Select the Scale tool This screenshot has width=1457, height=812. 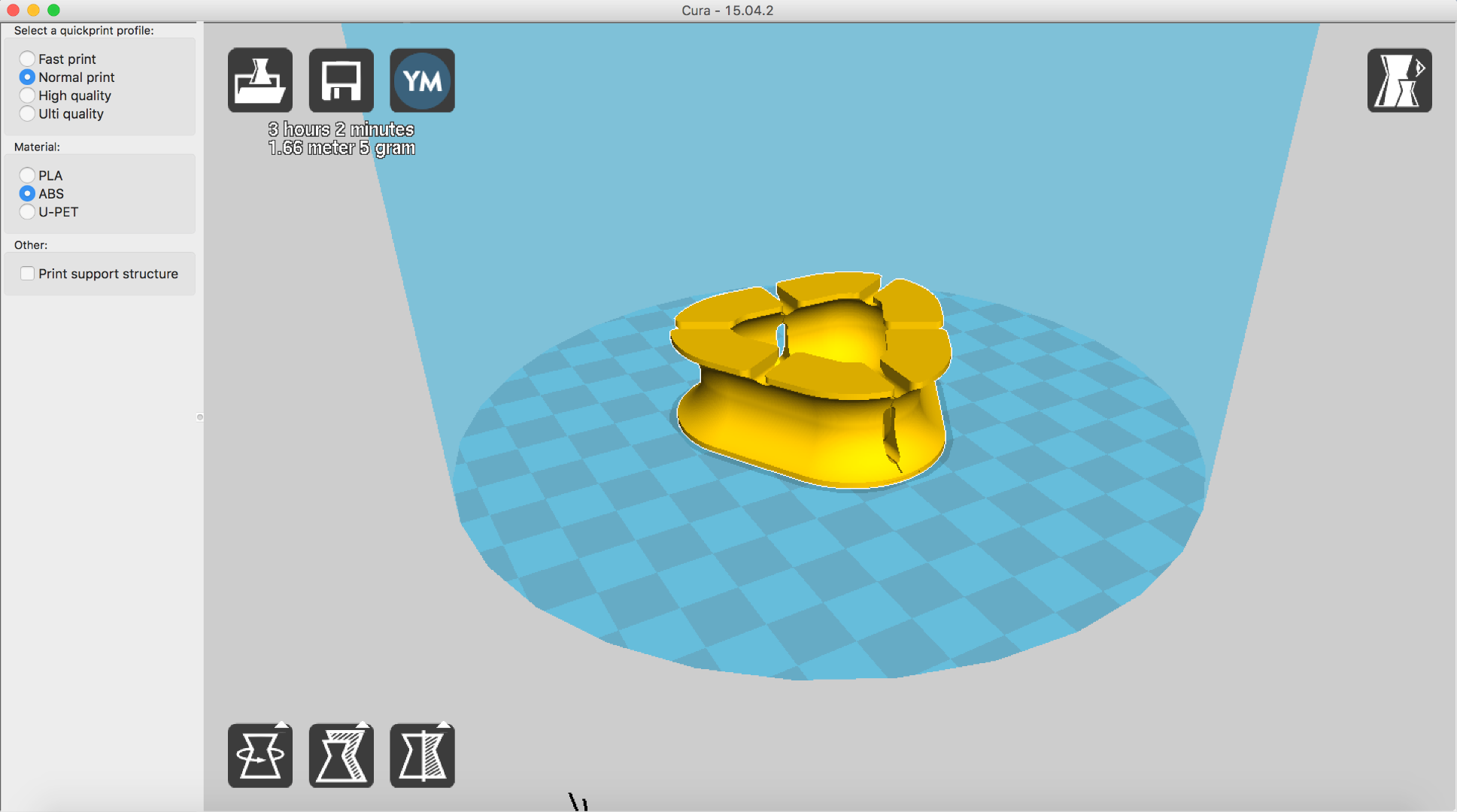[341, 756]
